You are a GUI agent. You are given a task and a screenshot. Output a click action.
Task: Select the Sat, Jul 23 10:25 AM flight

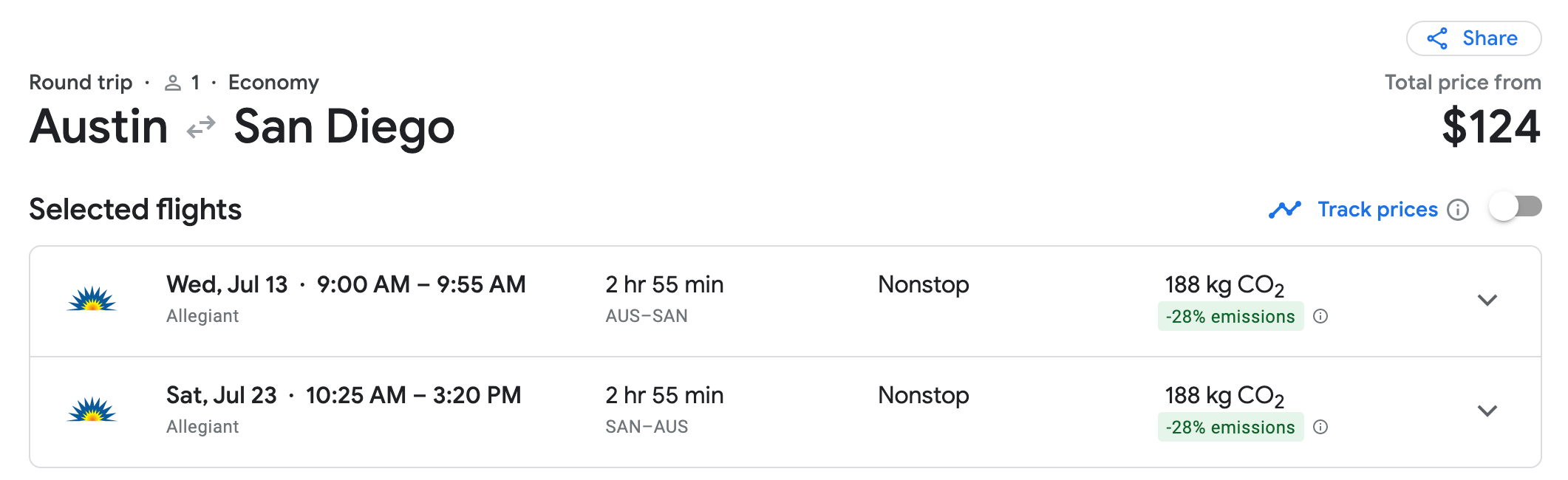(344, 396)
